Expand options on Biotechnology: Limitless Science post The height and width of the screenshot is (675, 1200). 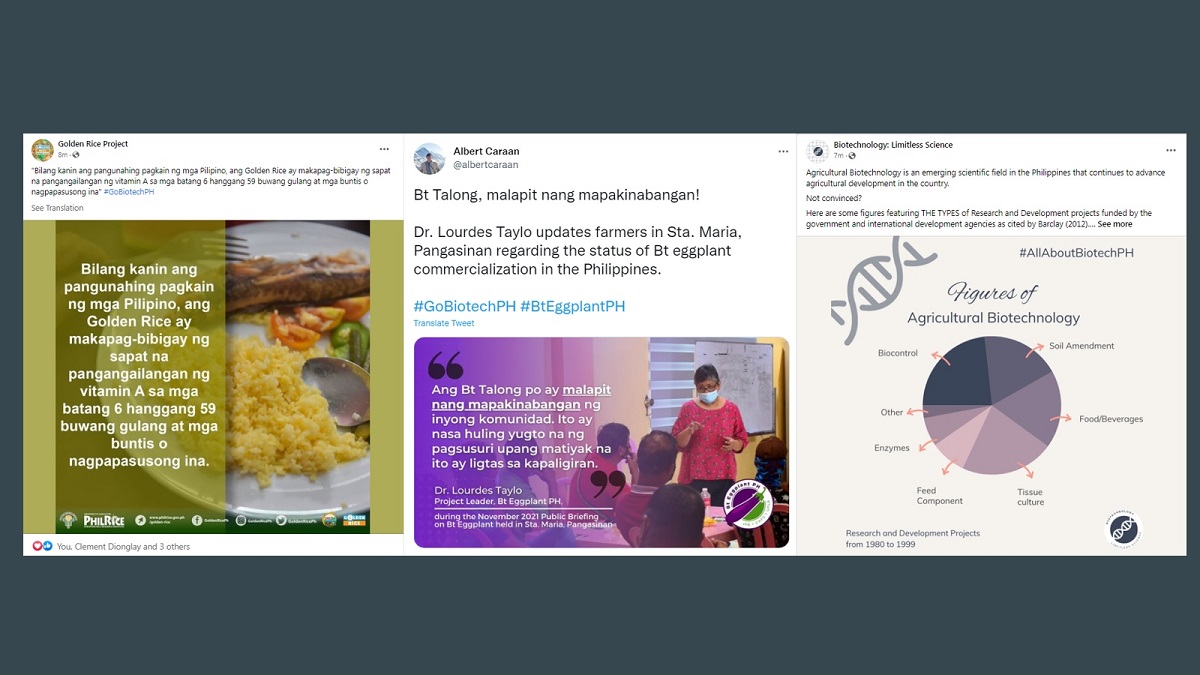point(1169,149)
